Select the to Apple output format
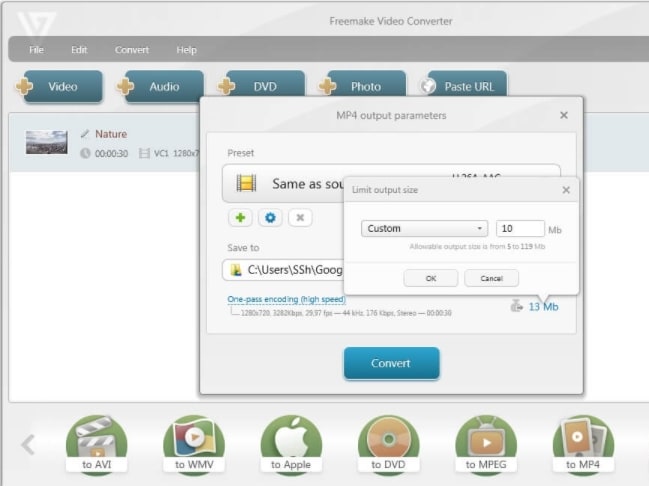This screenshot has height=486, width=649. click(291, 445)
